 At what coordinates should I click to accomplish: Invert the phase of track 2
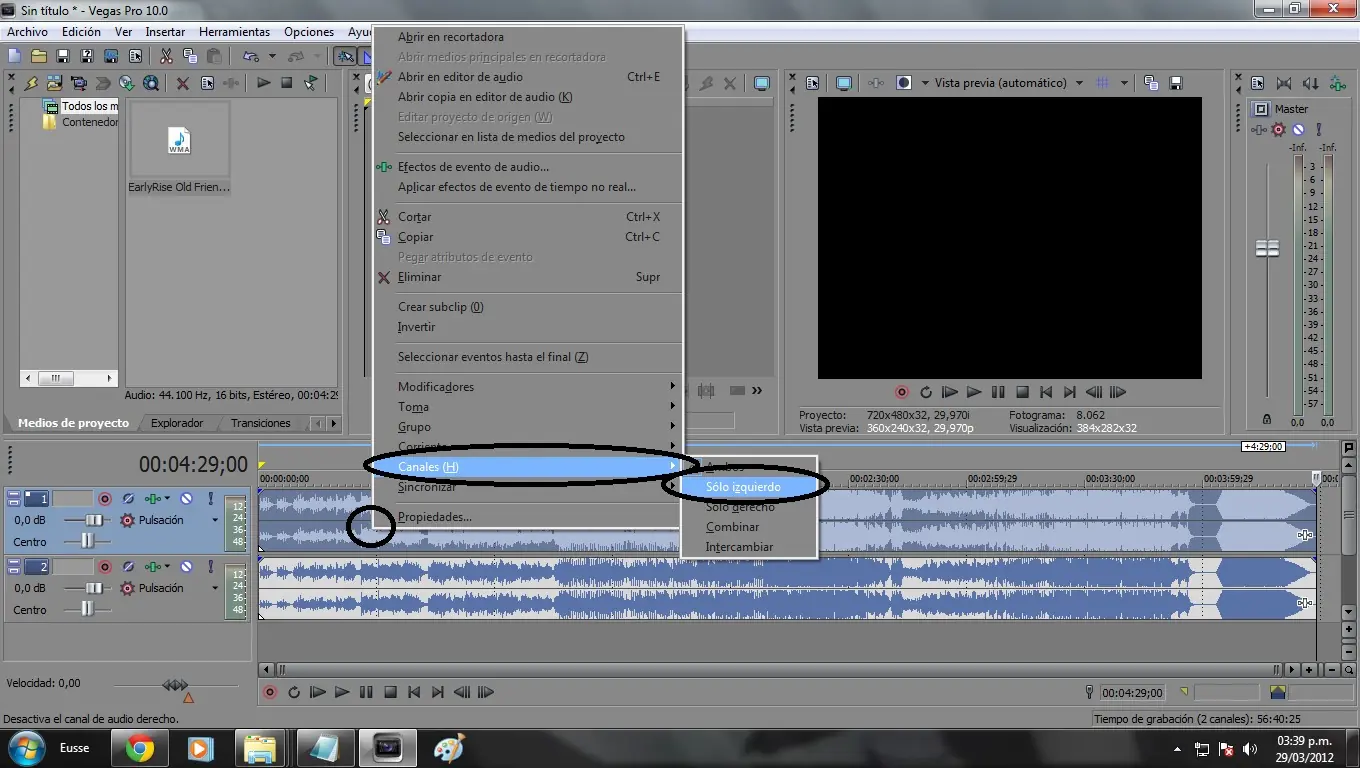128,566
